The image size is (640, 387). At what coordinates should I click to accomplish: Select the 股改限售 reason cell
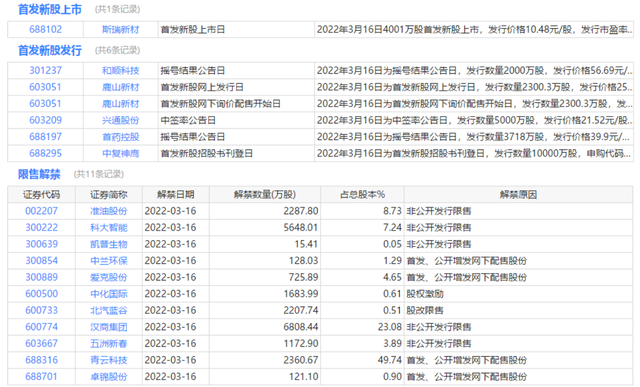click(518, 310)
